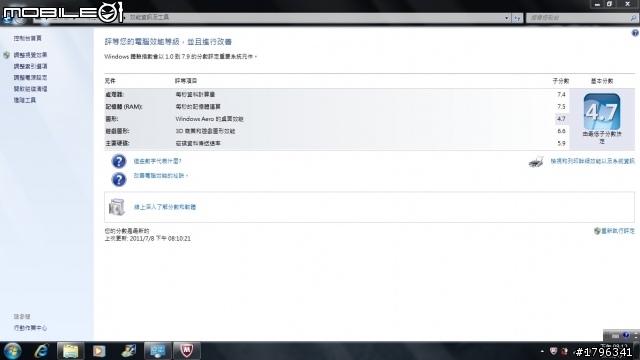Select the 圖形 row label

coord(111,119)
